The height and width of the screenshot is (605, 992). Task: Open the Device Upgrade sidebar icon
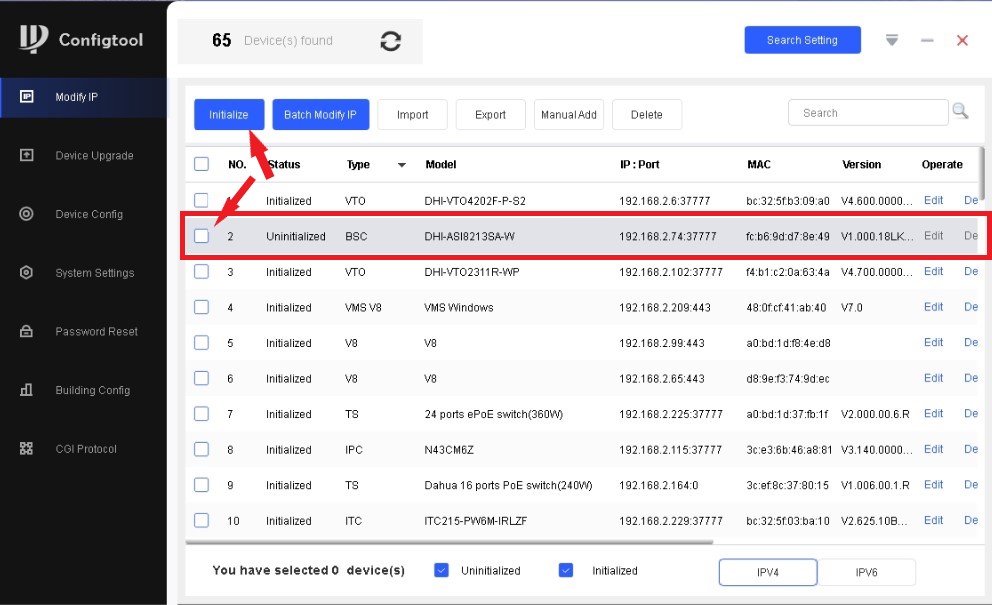(27, 155)
